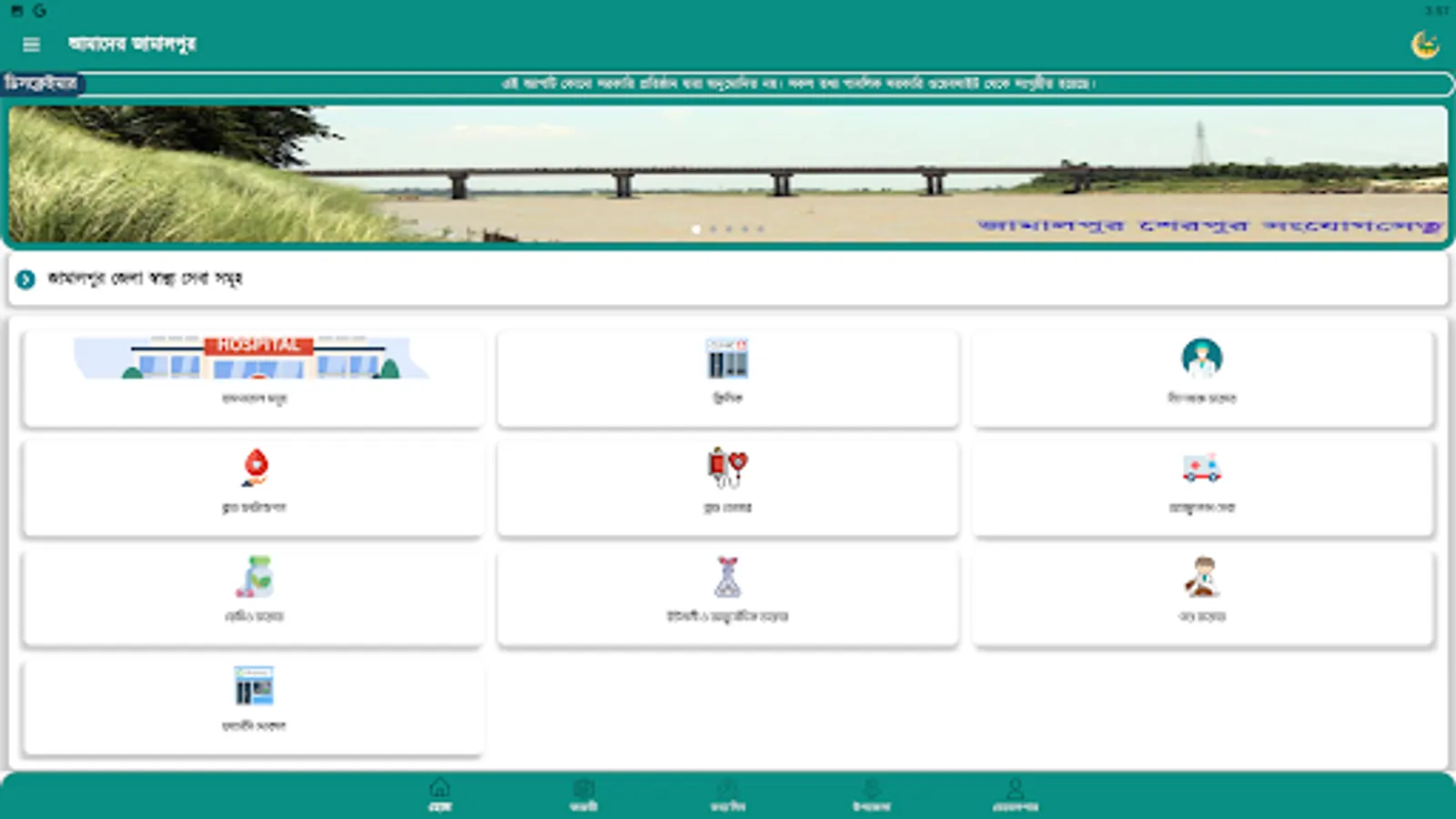Open the navigation drawer hamburger menu
Viewport: 1456px width, 819px height.
(x=31, y=44)
